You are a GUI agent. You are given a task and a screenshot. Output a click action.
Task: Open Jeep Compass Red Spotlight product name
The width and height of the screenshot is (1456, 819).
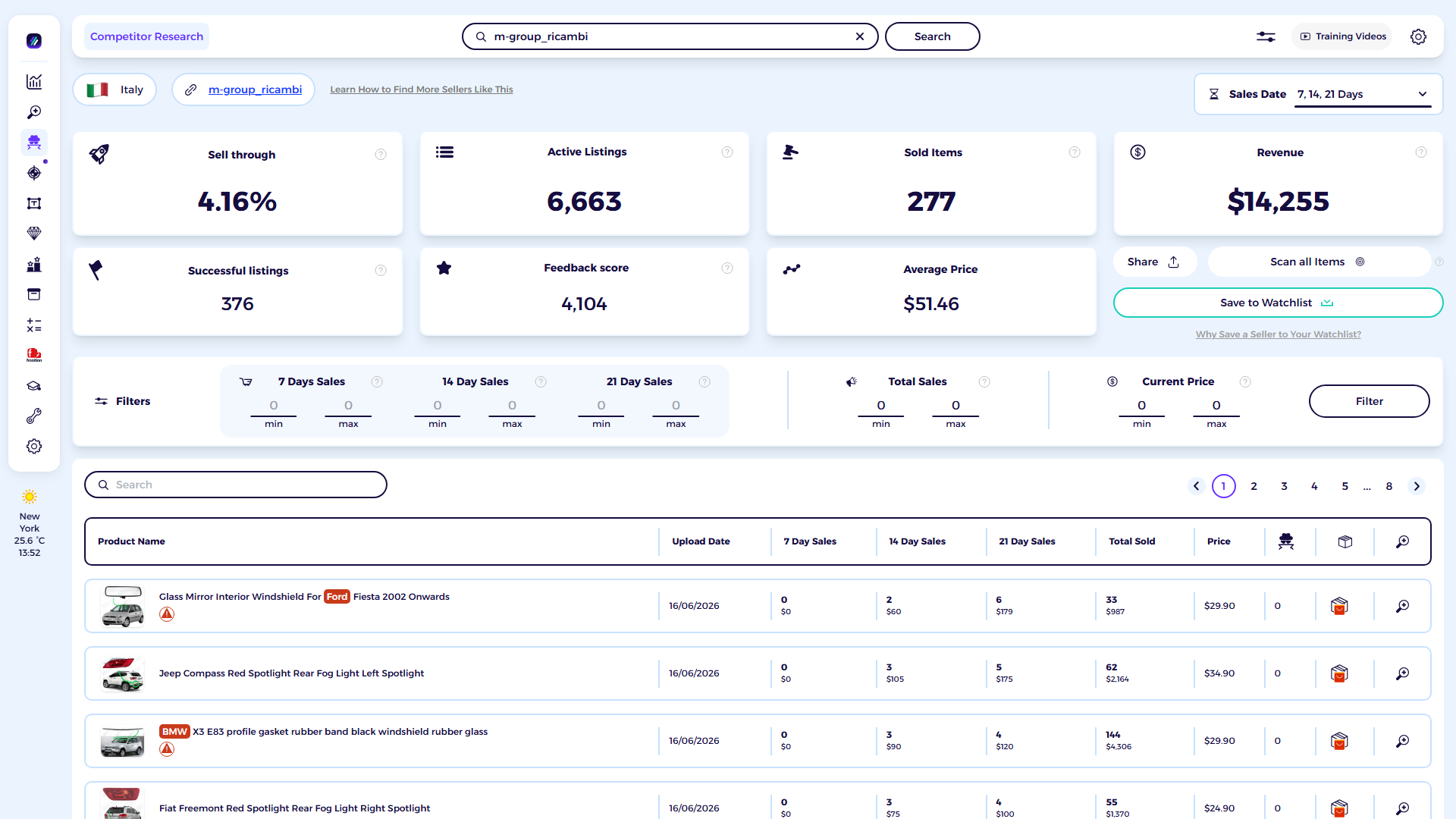click(x=291, y=673)
